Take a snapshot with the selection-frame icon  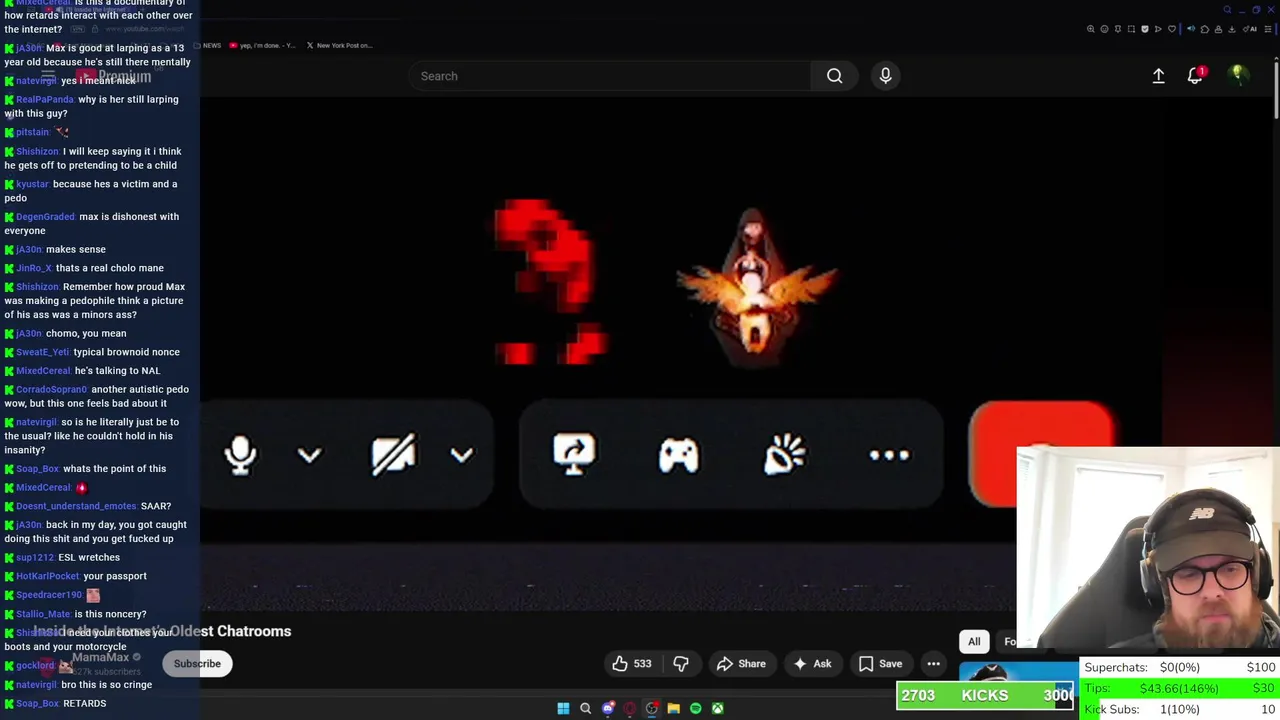click(1131, 29)
